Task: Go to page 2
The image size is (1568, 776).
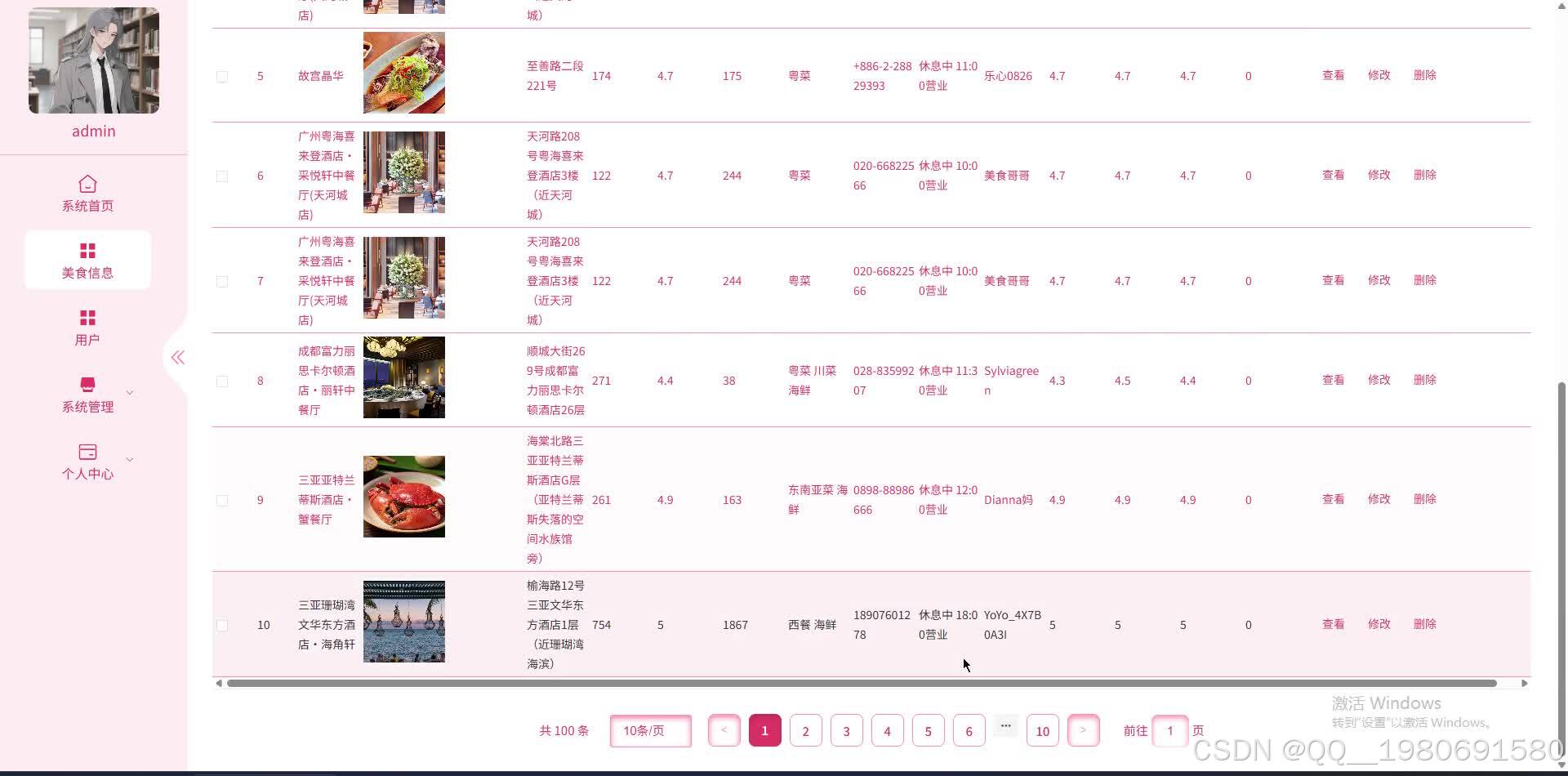Action: [805, 730]
